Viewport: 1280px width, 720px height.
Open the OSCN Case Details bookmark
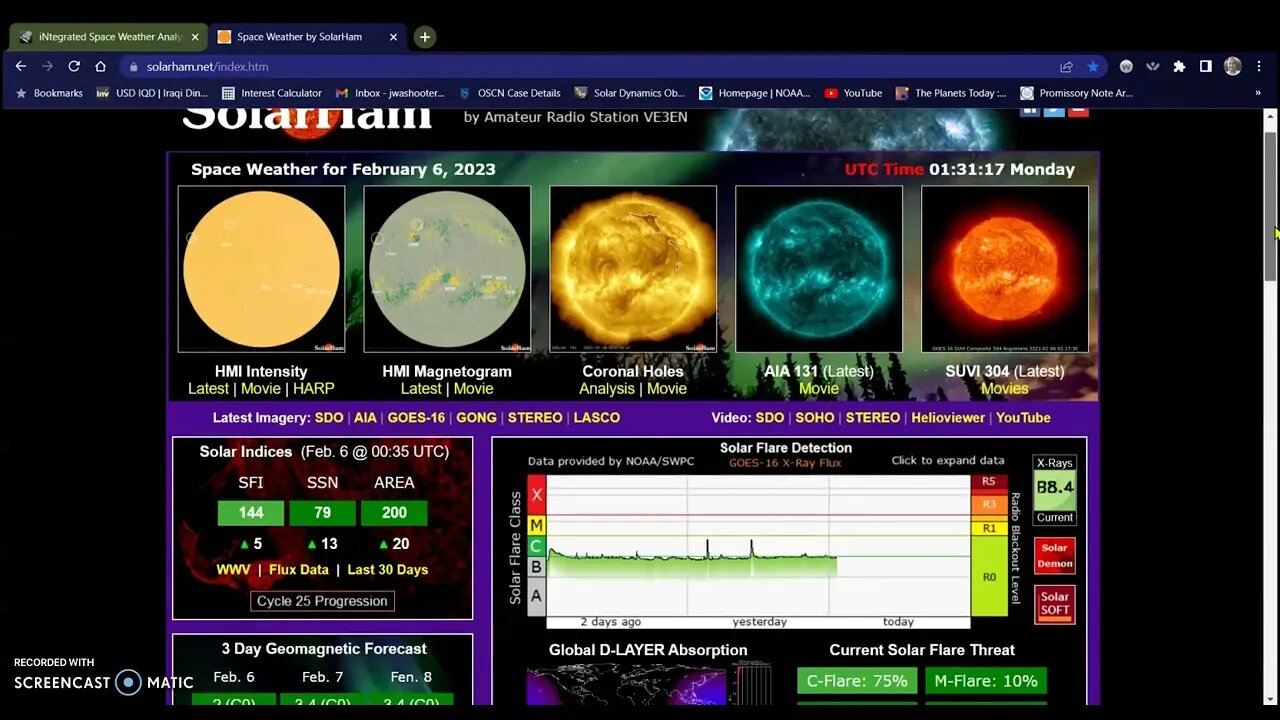[509, 93]
